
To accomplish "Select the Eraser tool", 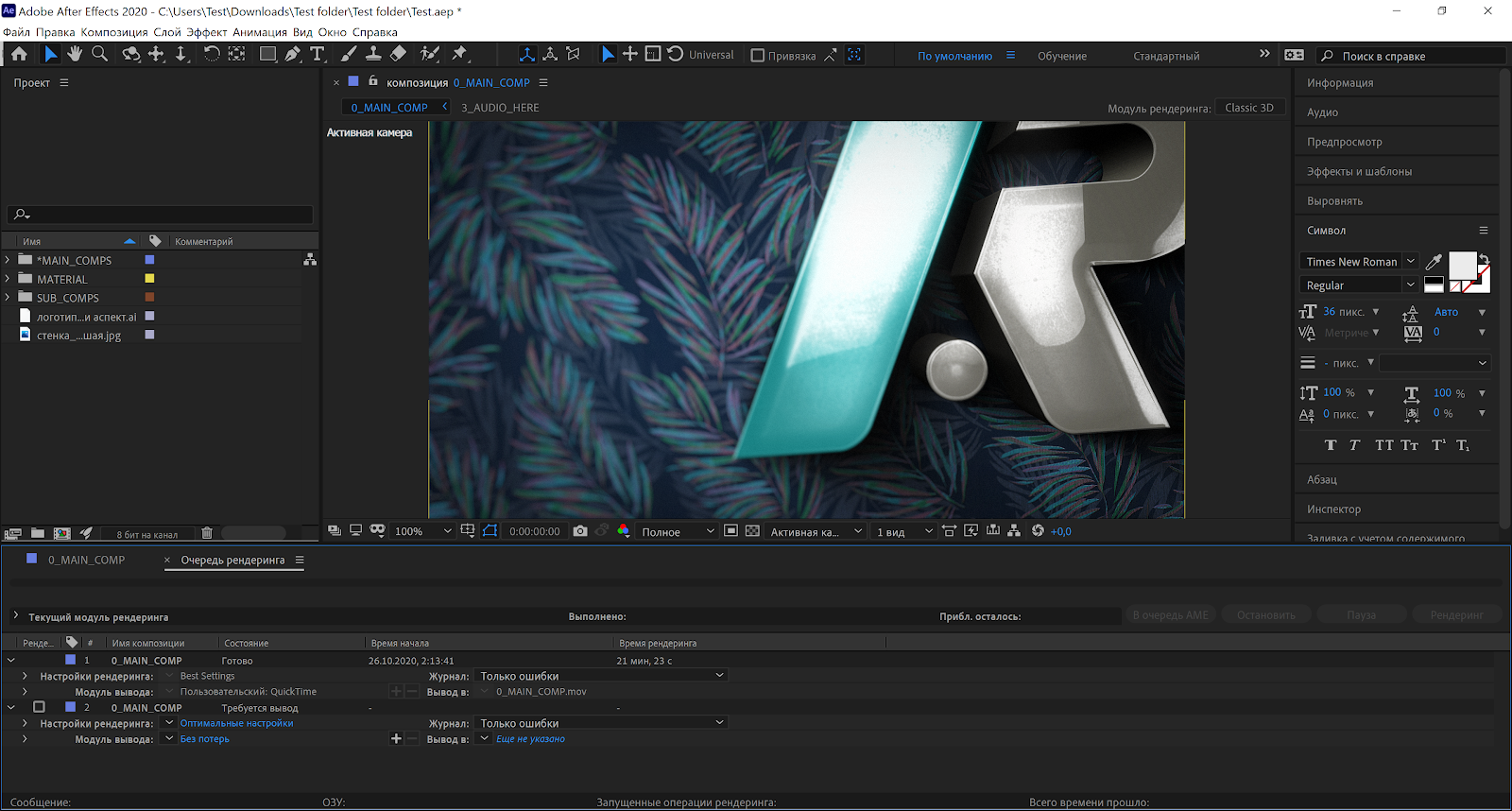I will [x=398, y=54].
